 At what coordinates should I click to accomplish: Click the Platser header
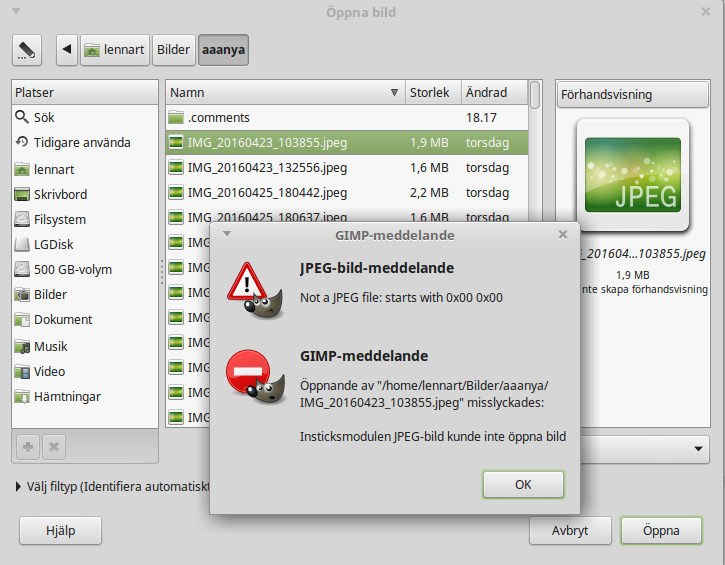point(85,92)
